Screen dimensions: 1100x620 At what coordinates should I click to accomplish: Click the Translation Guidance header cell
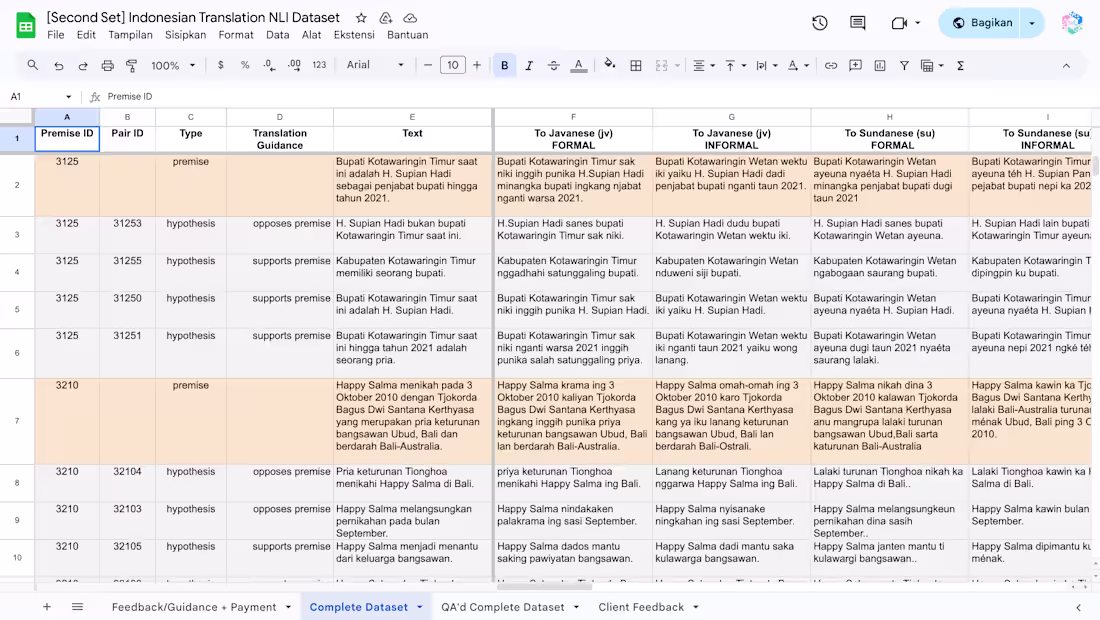(x=280, y=139)
